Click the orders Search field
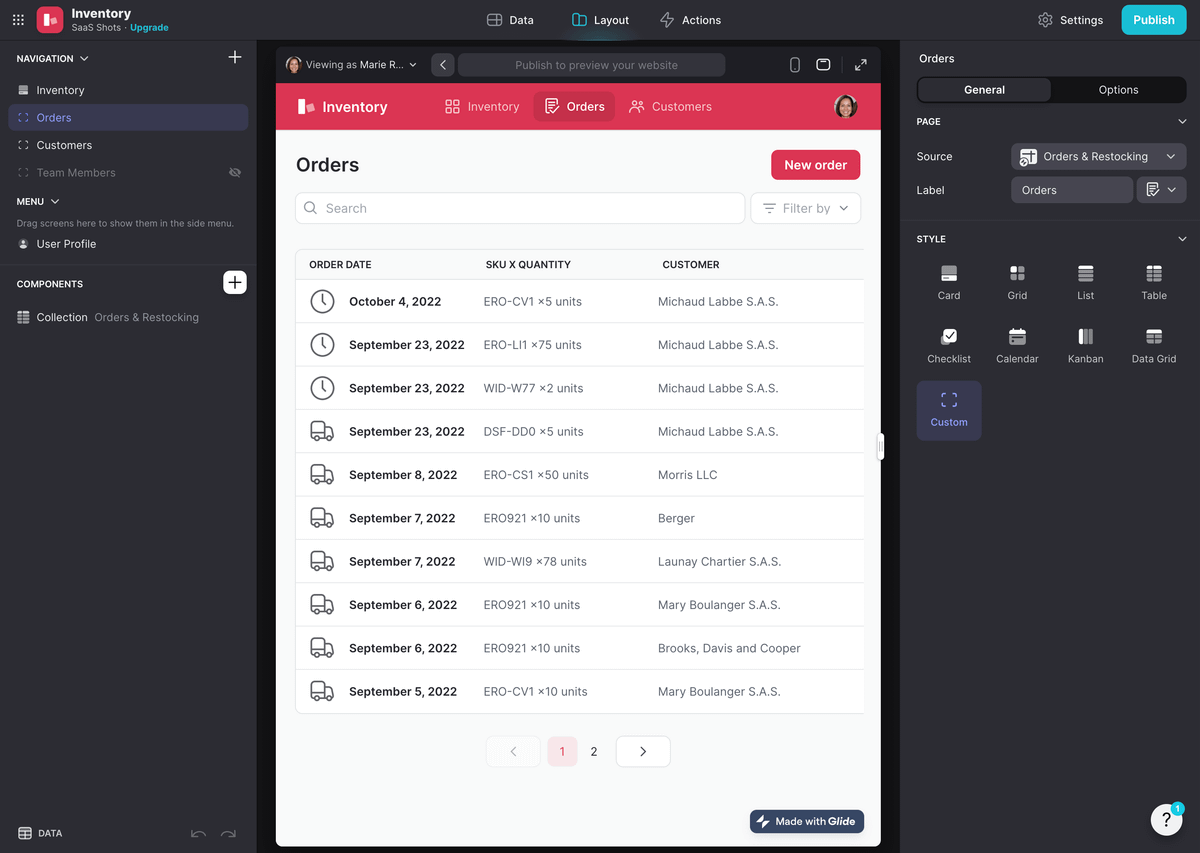This screenshot has height=853, width=1200. click(520, 208)
